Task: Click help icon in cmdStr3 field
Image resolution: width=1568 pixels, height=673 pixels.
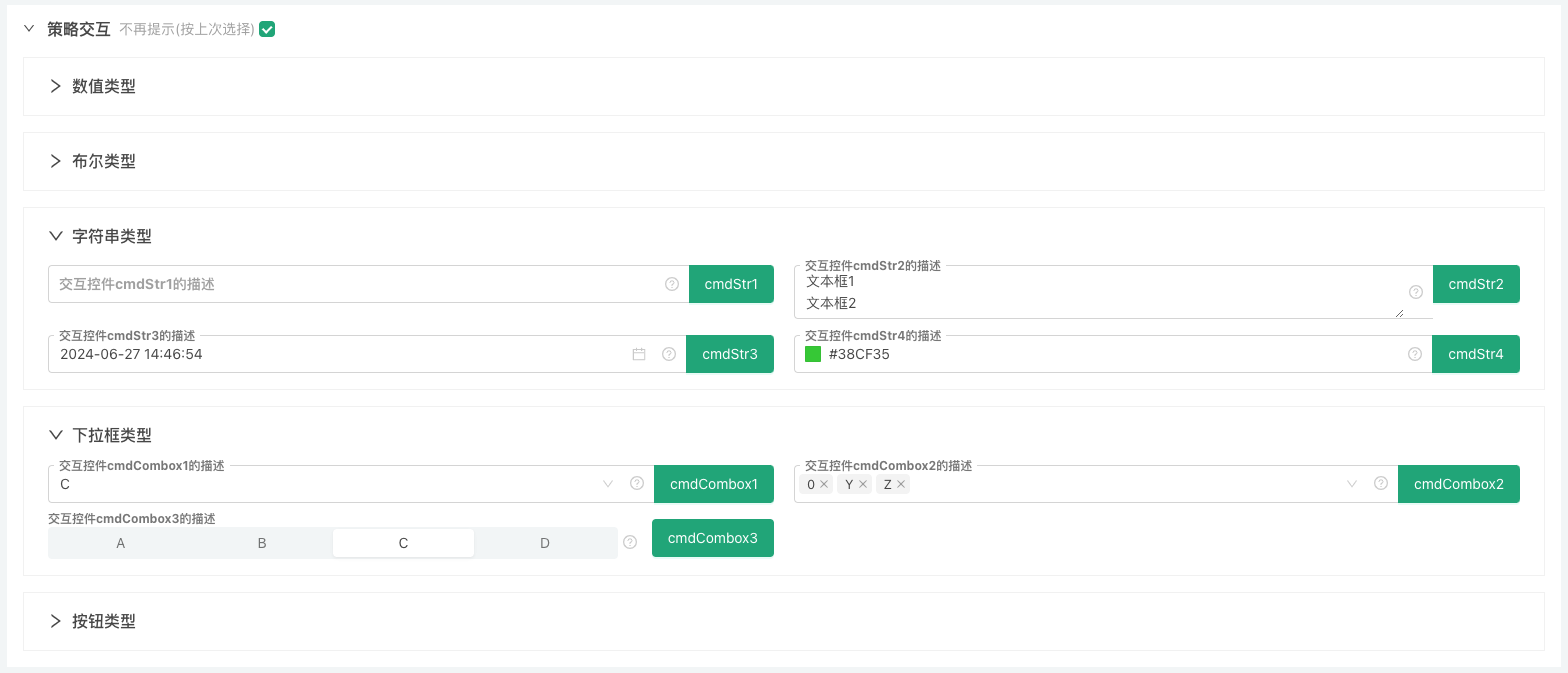Action: coord(669,354)
